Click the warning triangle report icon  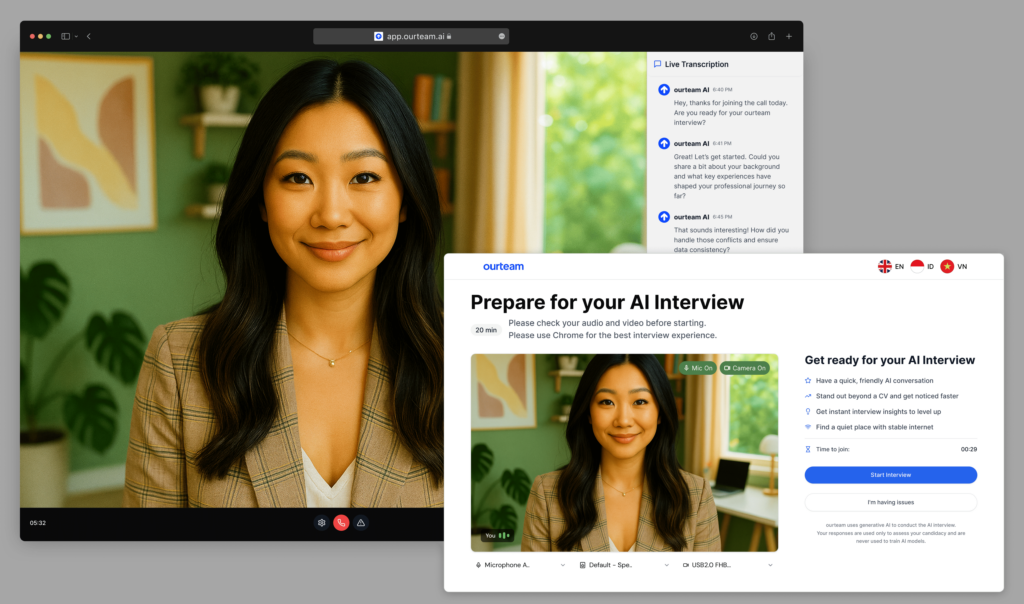click(361, 522)
